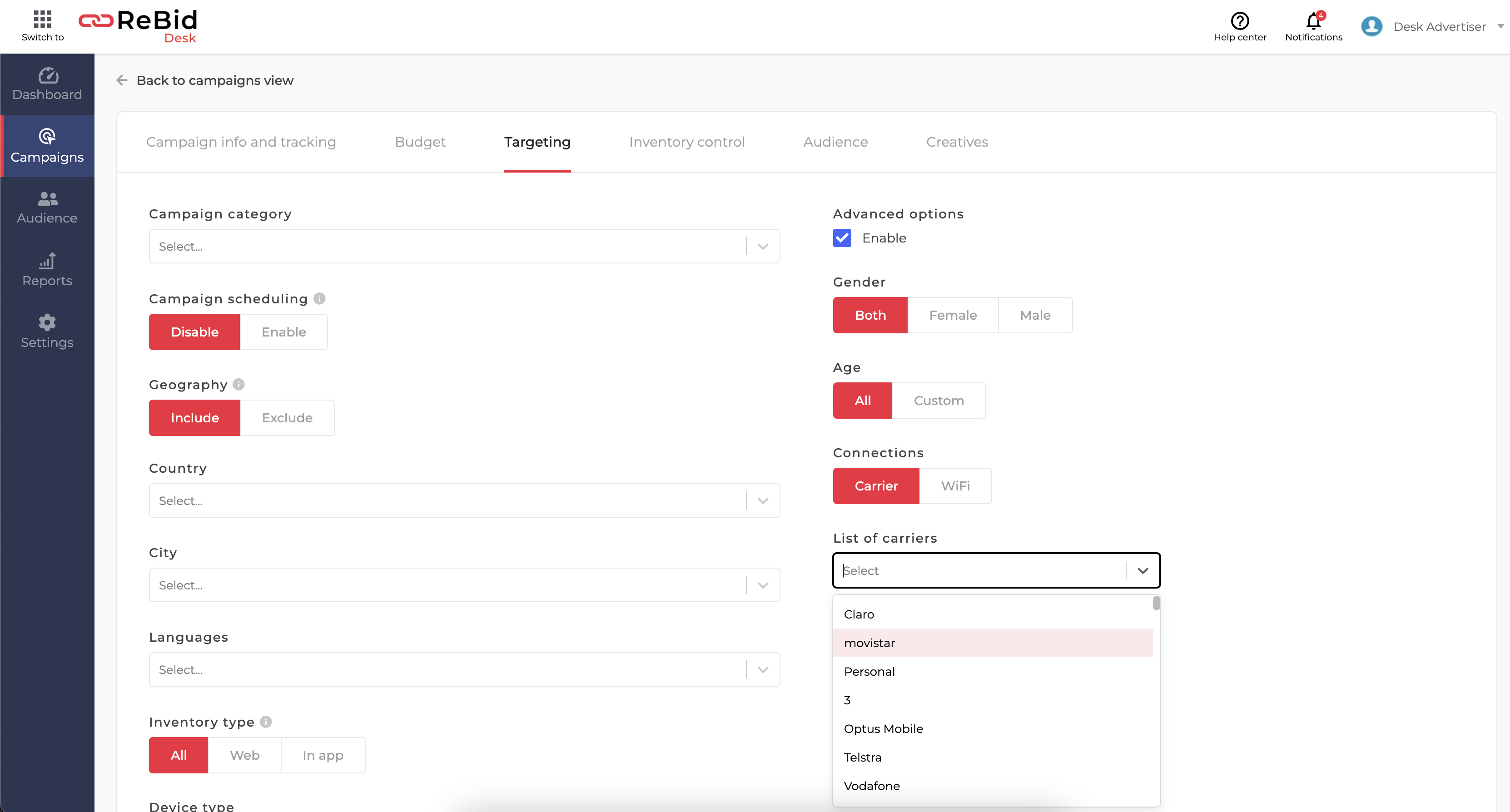Click the back arrow icon
This screenshot has height=812, width=1510.
121,80
